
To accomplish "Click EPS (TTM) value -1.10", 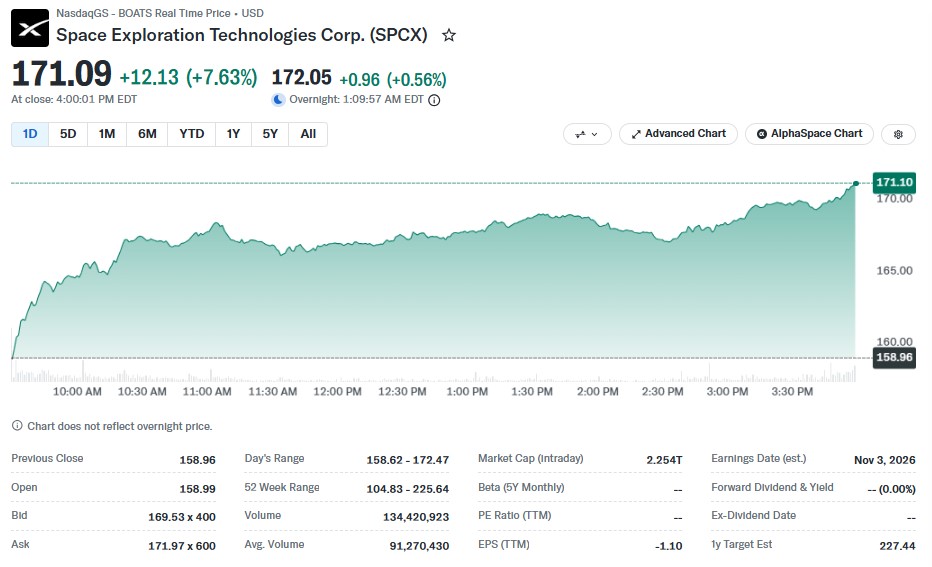I will pyautogui.click(x=669, y=546).
